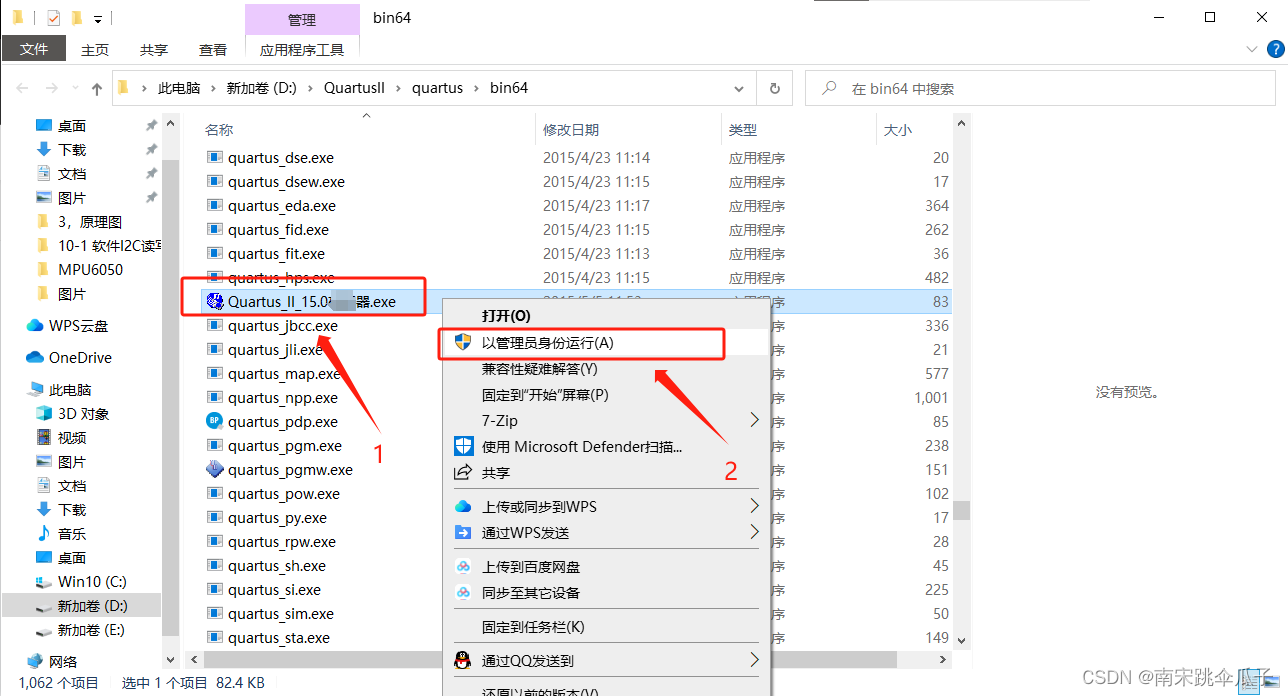Open the 文件 menu tab

coord(34,49)
